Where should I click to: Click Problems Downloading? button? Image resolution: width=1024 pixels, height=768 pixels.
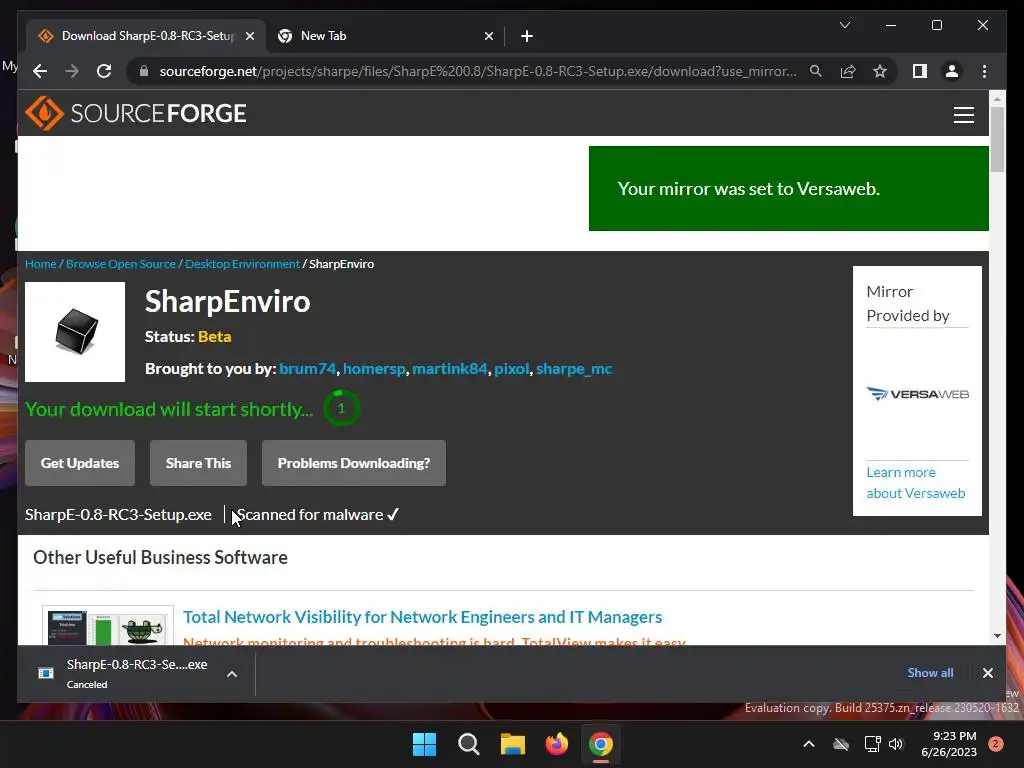(353, 463)
